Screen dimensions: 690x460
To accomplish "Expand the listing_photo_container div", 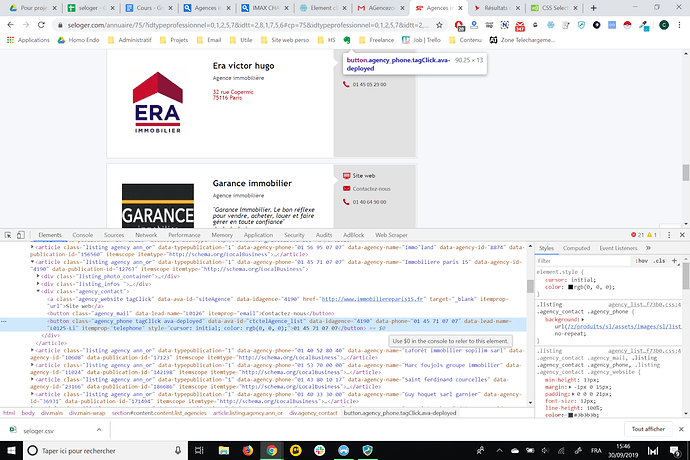I will tap(38, 276).
